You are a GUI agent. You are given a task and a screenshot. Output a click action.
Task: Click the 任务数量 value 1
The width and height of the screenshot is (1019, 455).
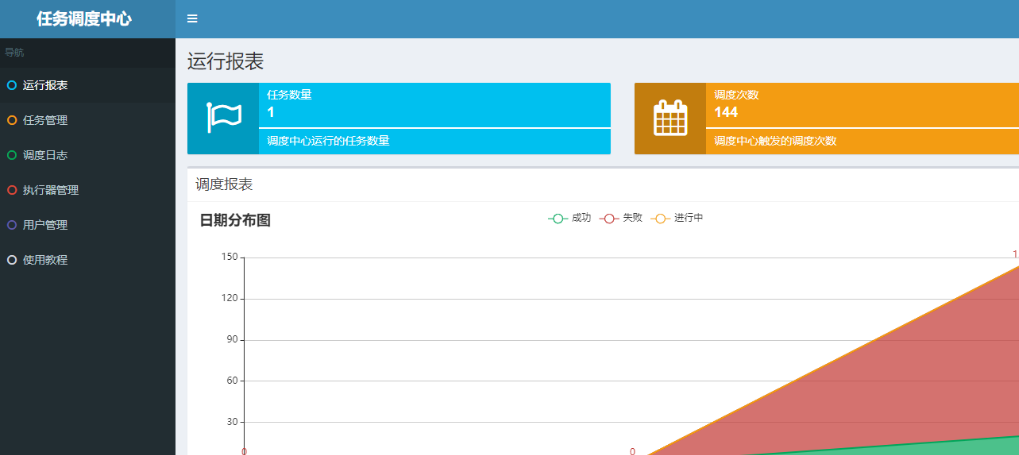tap(270, 112)
